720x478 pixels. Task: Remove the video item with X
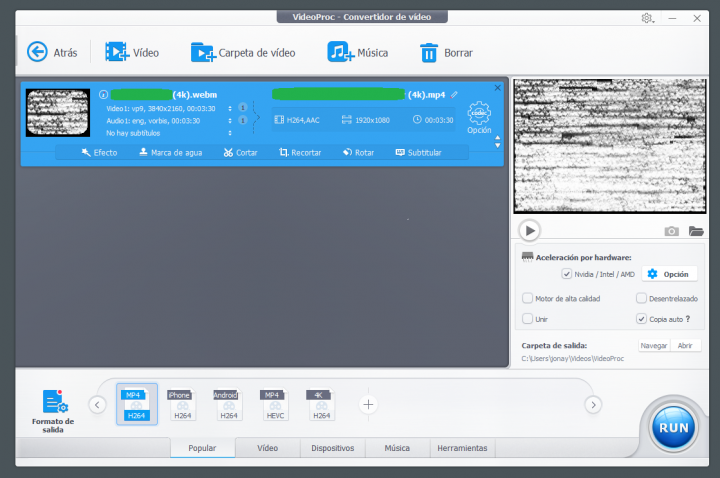tap(497, 88)
